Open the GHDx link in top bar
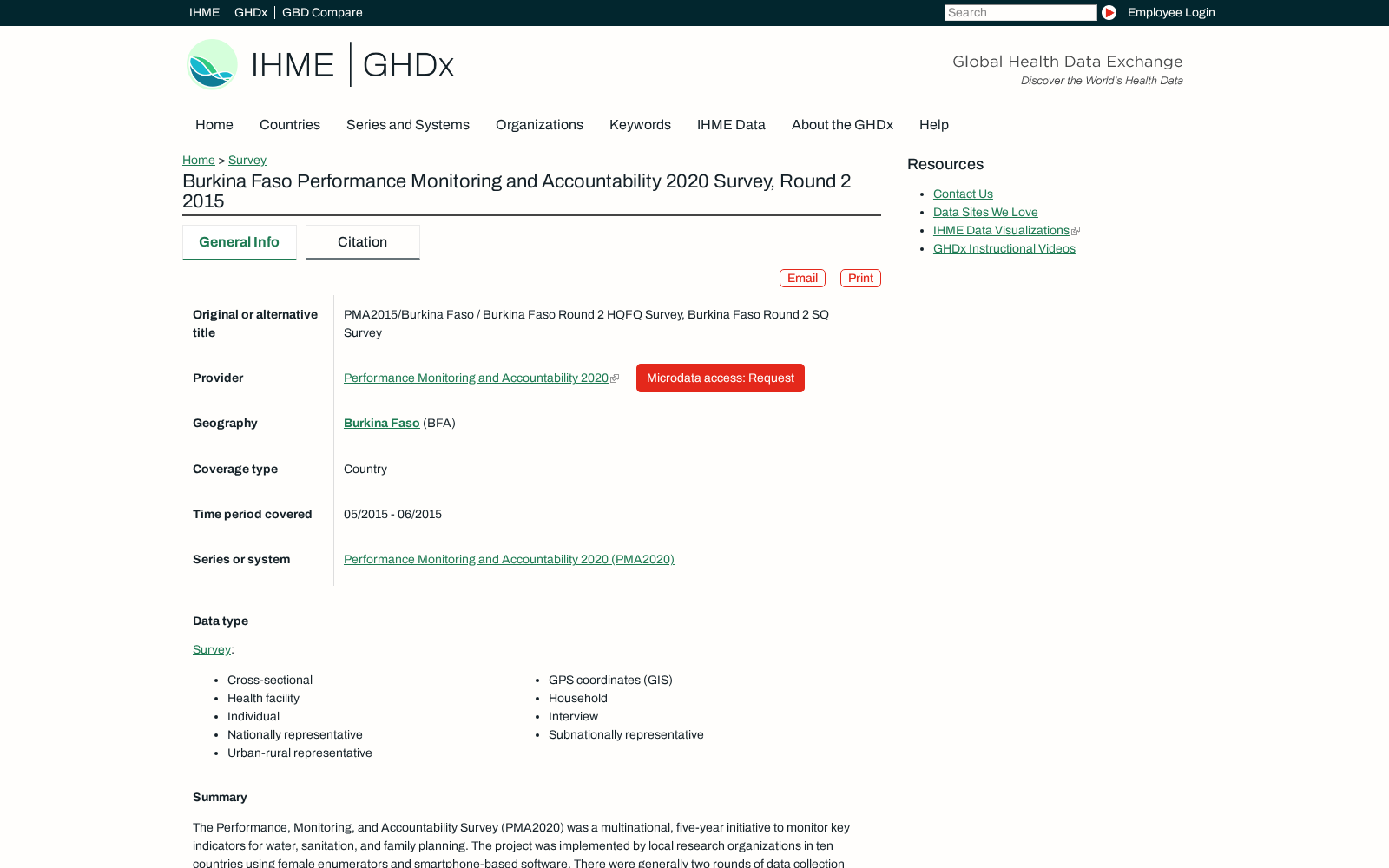The height and width of the screenshot is (868, 1389). [x=251, y=12]
